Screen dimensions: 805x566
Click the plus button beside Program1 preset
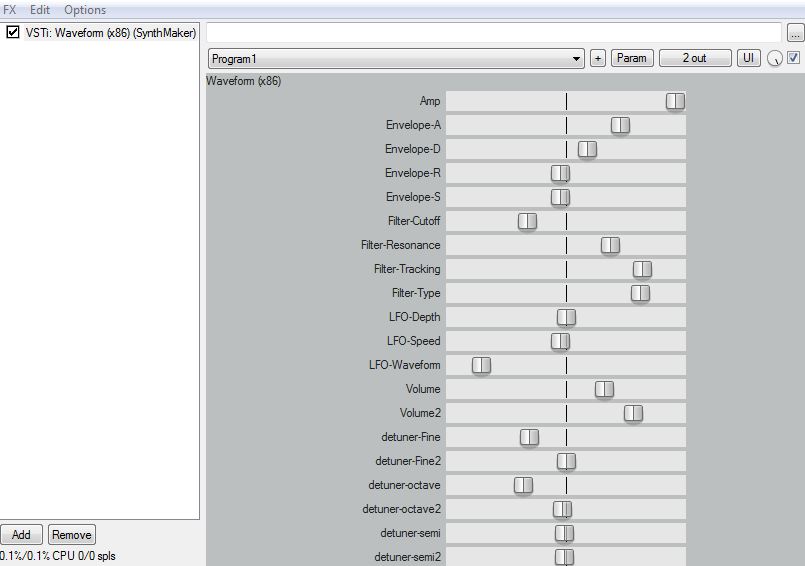click(x=598, y=58)
